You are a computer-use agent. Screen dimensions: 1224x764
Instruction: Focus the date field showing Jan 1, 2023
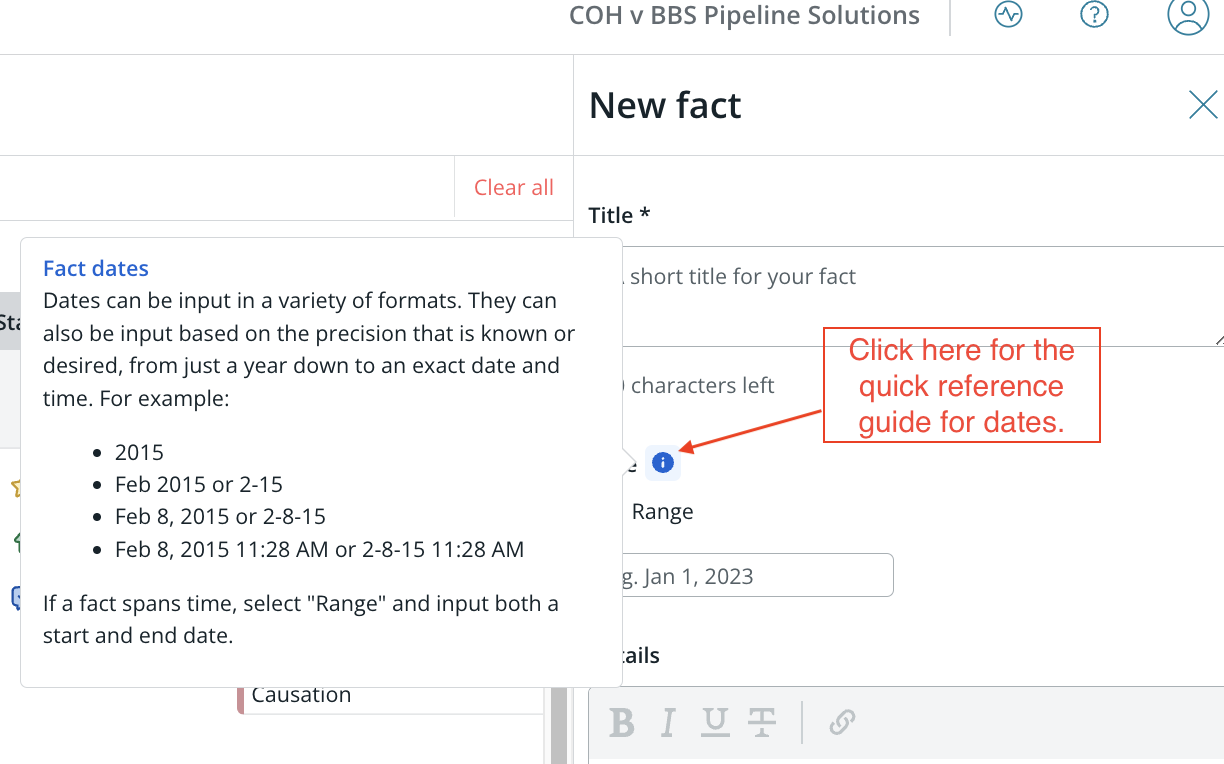coord(741,575)
